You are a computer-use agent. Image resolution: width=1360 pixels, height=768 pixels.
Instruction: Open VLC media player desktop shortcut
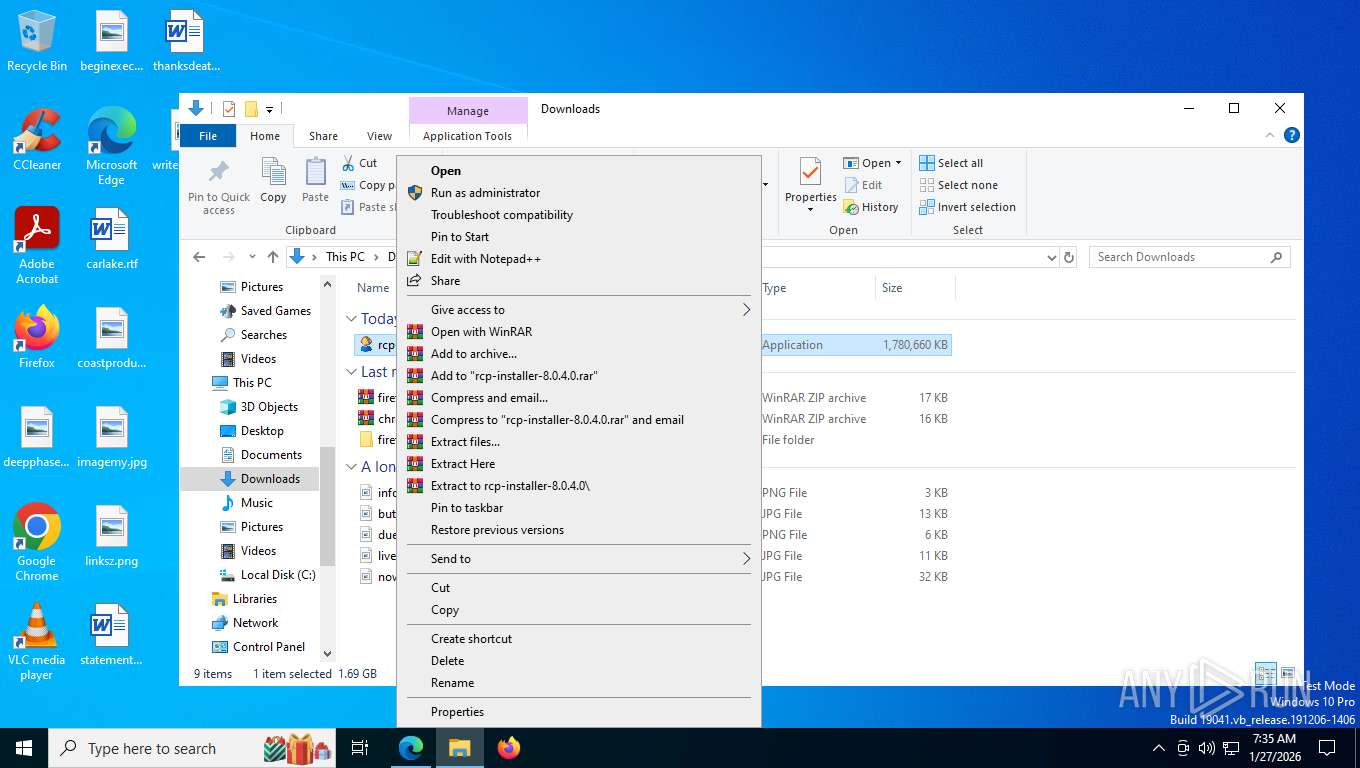[x=37, y=640]
